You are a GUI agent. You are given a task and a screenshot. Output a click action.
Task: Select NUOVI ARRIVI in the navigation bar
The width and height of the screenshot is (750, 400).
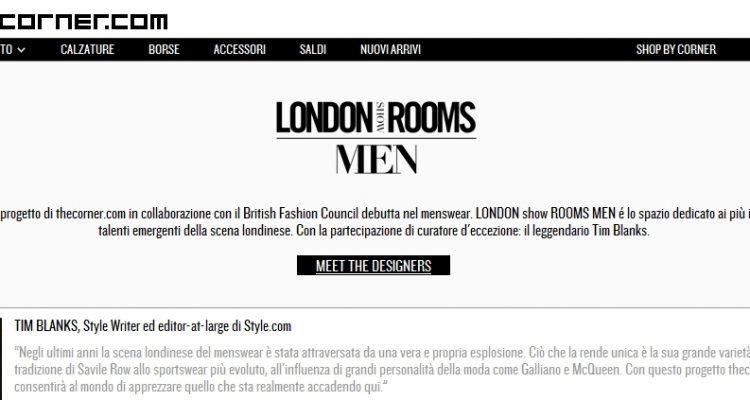pyautogui.click(x=391, y=49)
